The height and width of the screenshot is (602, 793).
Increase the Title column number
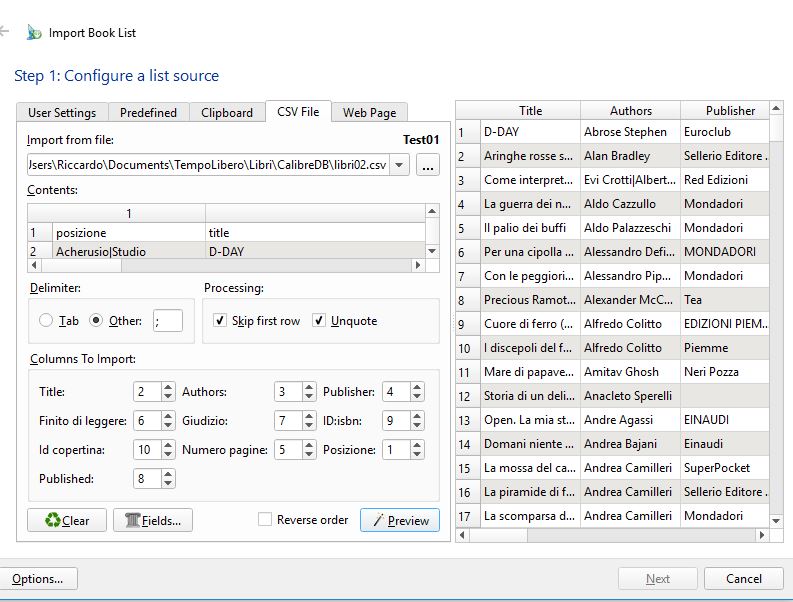tap(168, 387)
